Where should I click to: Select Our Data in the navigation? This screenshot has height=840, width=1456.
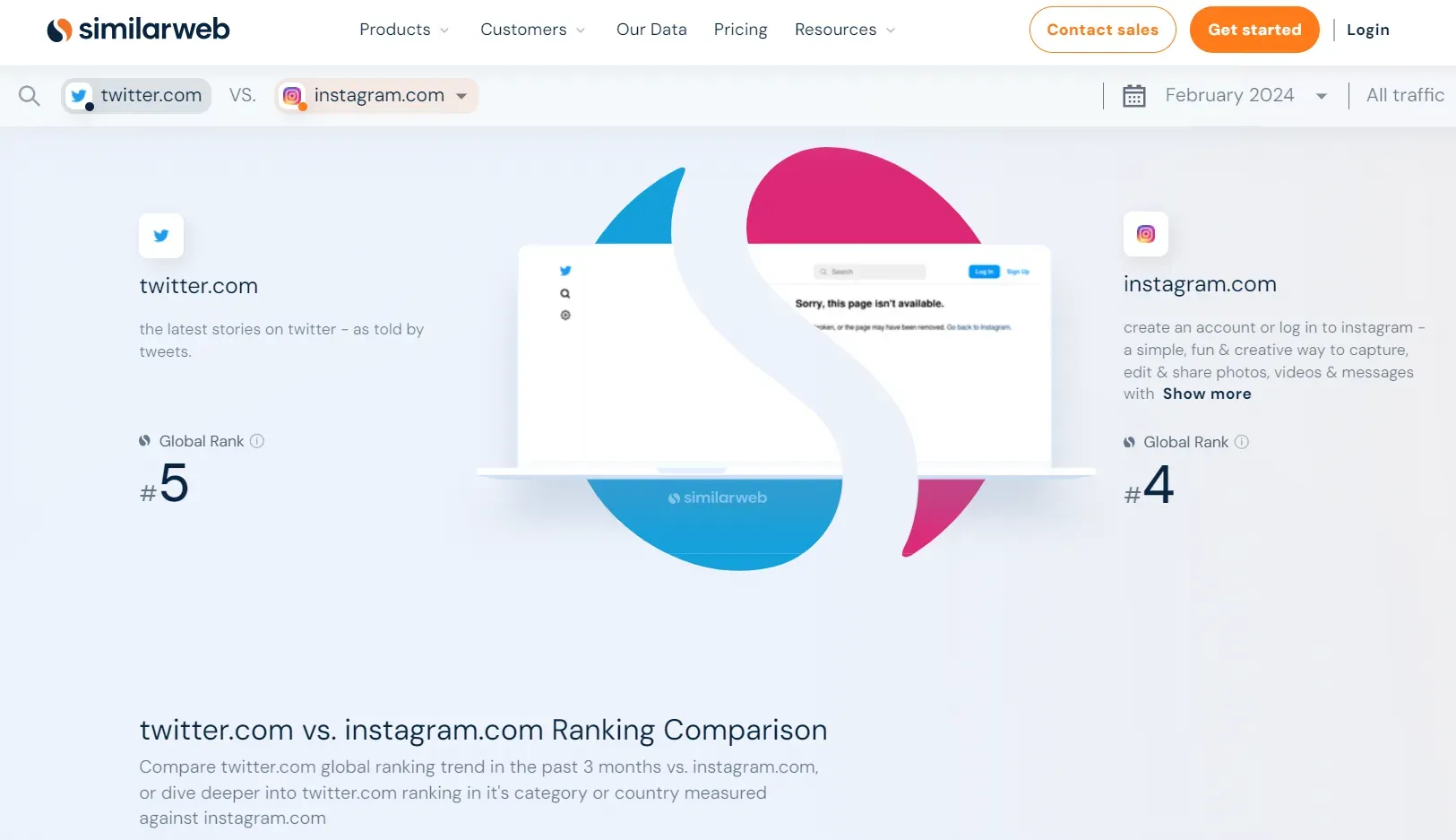651,30
